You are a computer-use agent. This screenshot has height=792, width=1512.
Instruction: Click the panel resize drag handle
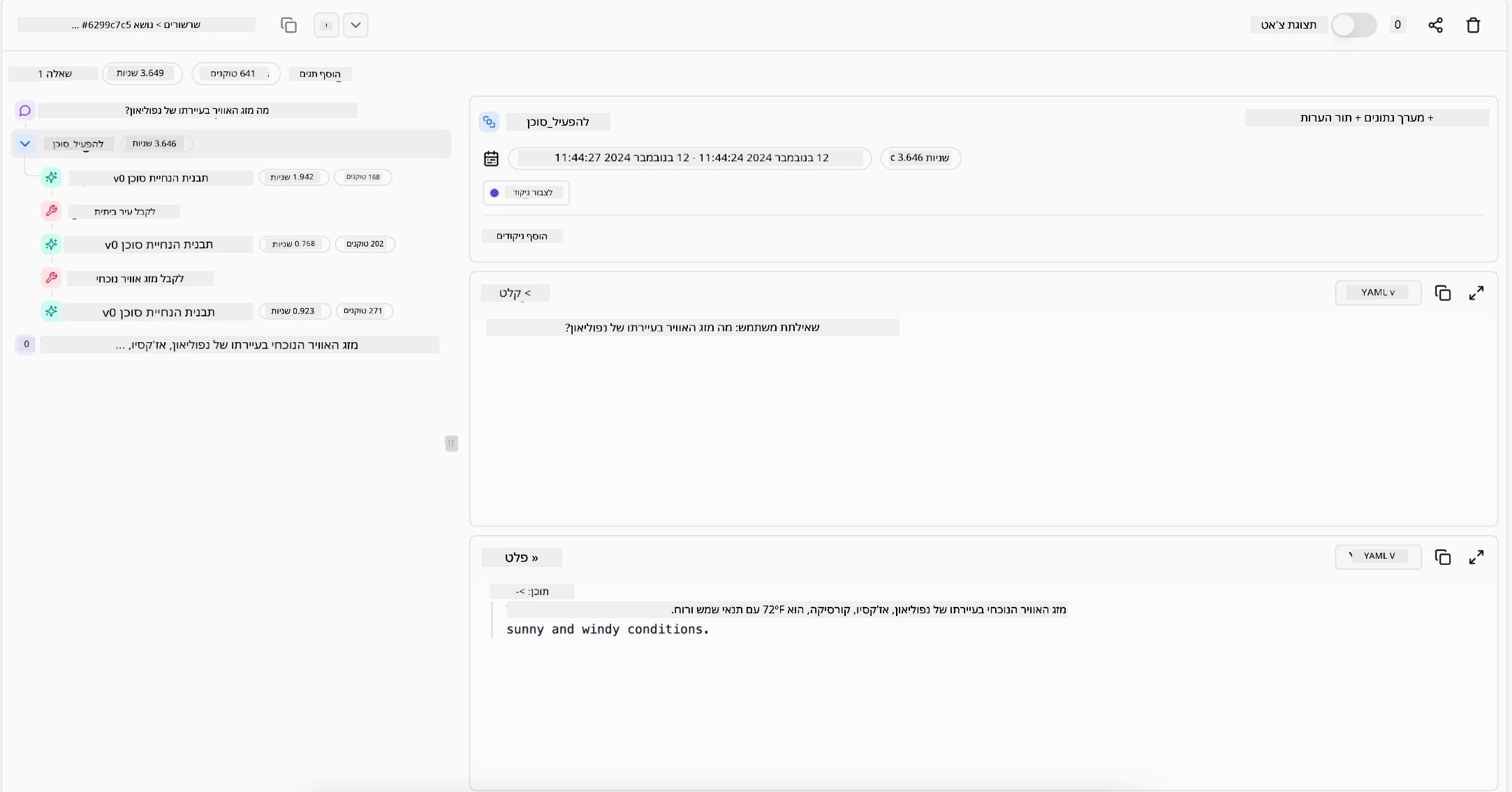451,443
